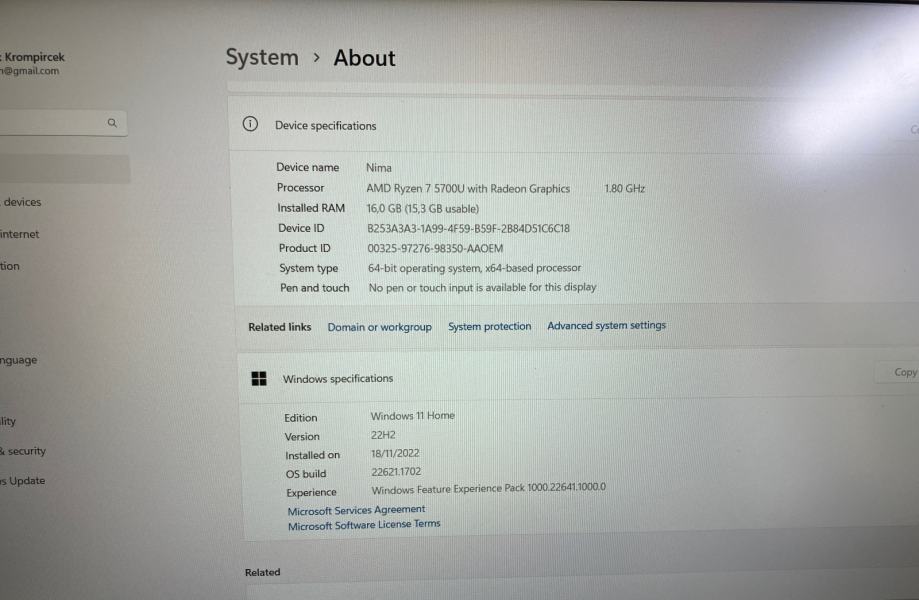The height and width of the screenshot is (600, 919).
Task: Click the Windows Feature Experience Pack value
Action: point(489,488)
